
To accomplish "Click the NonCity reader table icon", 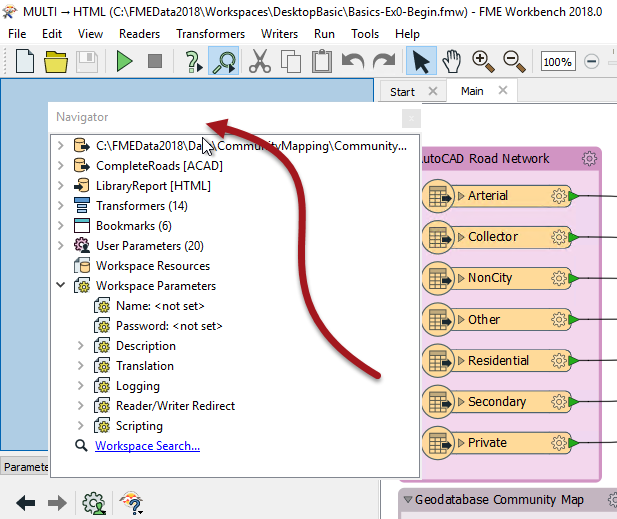I will [x=438, y=278].
